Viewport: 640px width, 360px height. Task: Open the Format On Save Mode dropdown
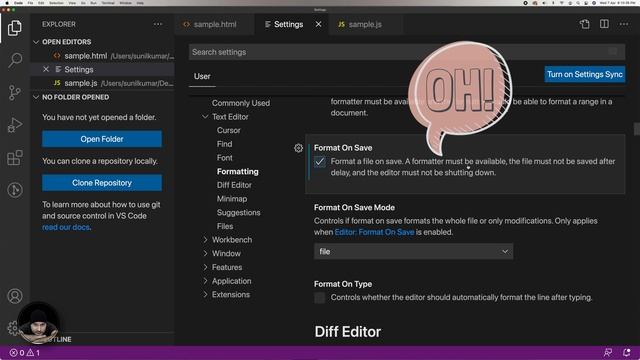(x=413, y=251)
